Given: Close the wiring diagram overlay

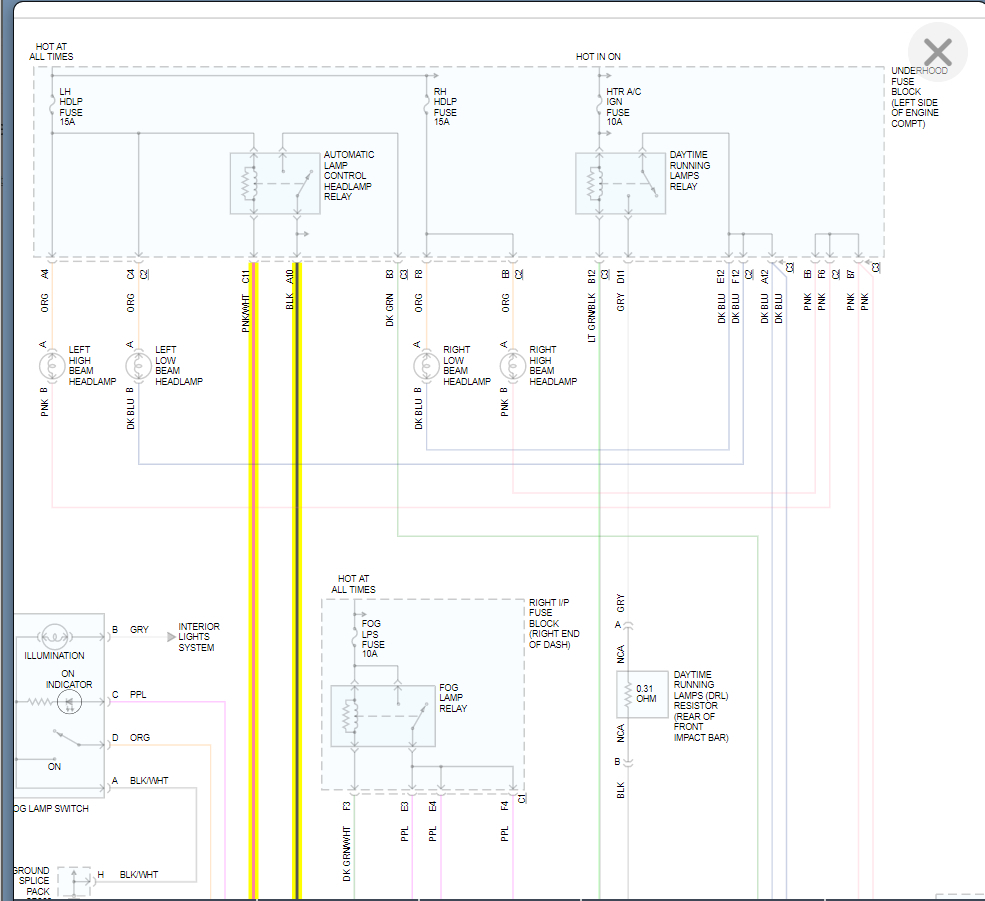Looking at the screenshot, I should (x=937, y=52).
